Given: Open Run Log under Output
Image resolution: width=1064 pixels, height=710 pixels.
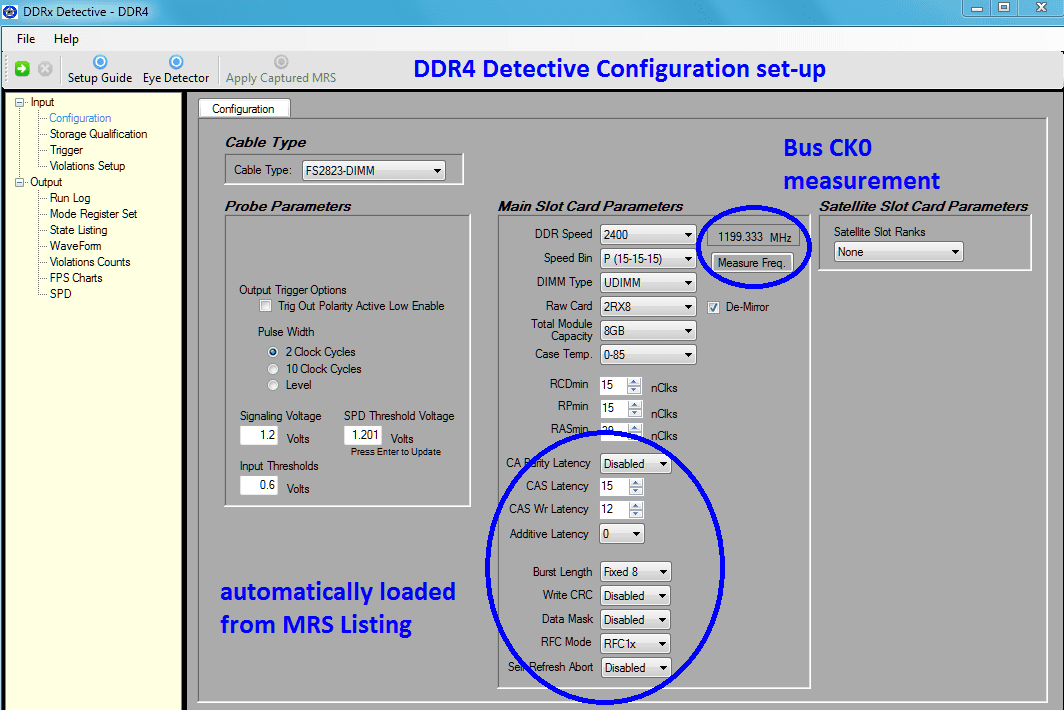Looking at the screenshot, I should 70,198.
